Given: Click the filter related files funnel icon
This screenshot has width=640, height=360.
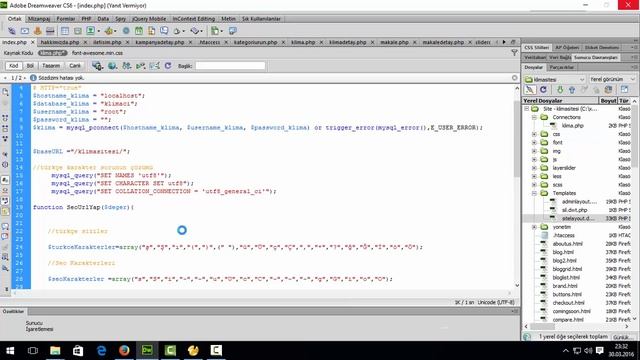Looking at the screenshot, I should click(x=514, y=53).
